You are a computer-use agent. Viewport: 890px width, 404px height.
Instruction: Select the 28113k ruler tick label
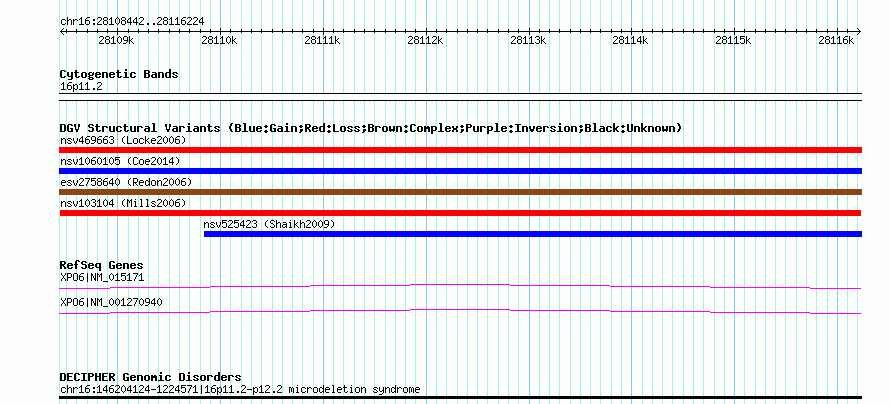pyautogui.click(x=528, y=40)
